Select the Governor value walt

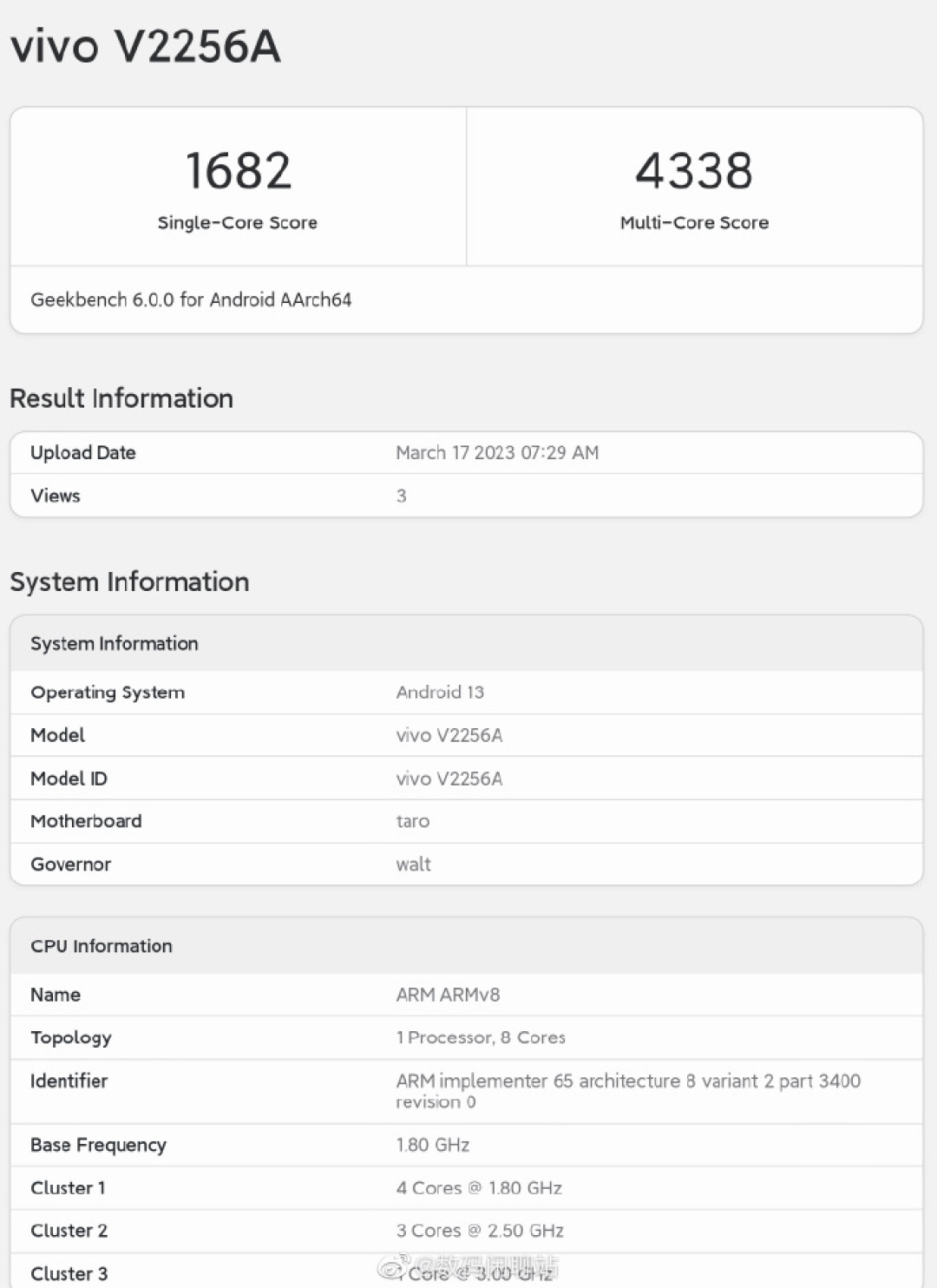[x=413, y=864]
